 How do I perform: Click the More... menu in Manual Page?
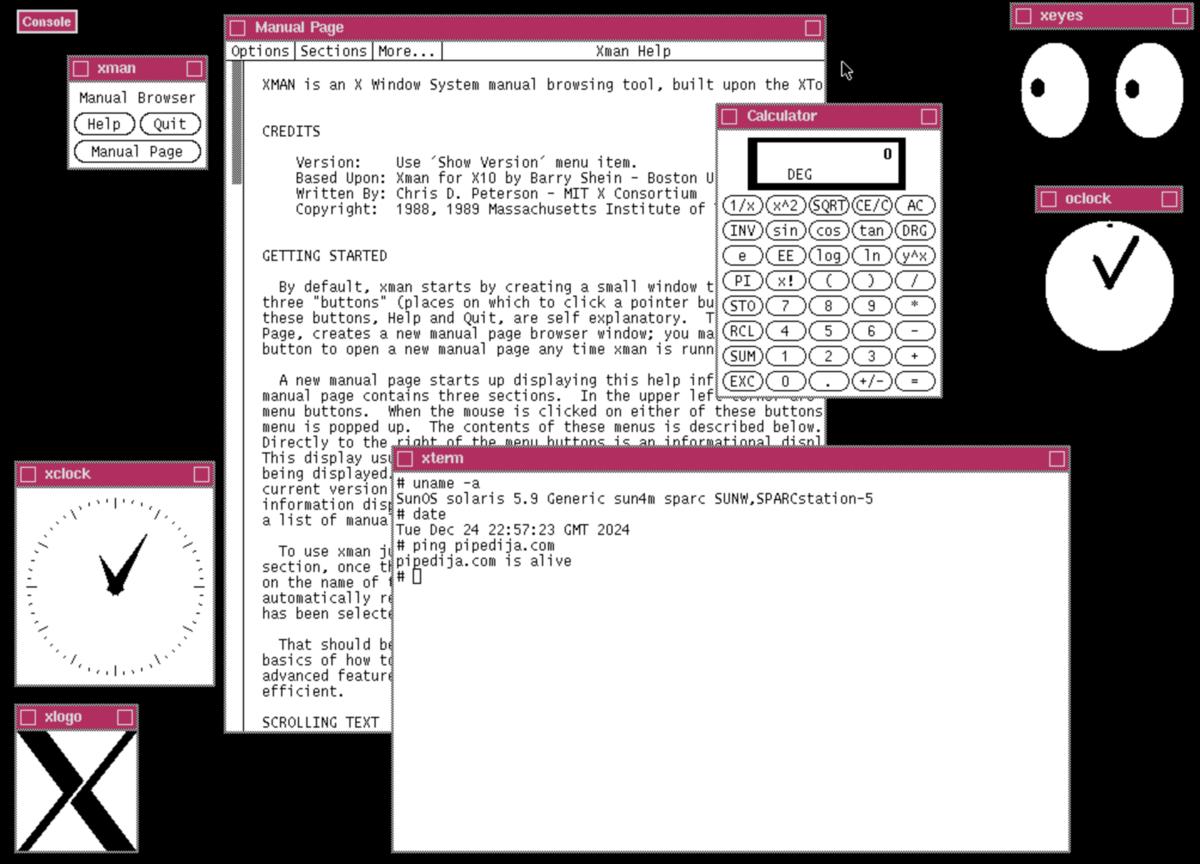(x=407, y=51)
